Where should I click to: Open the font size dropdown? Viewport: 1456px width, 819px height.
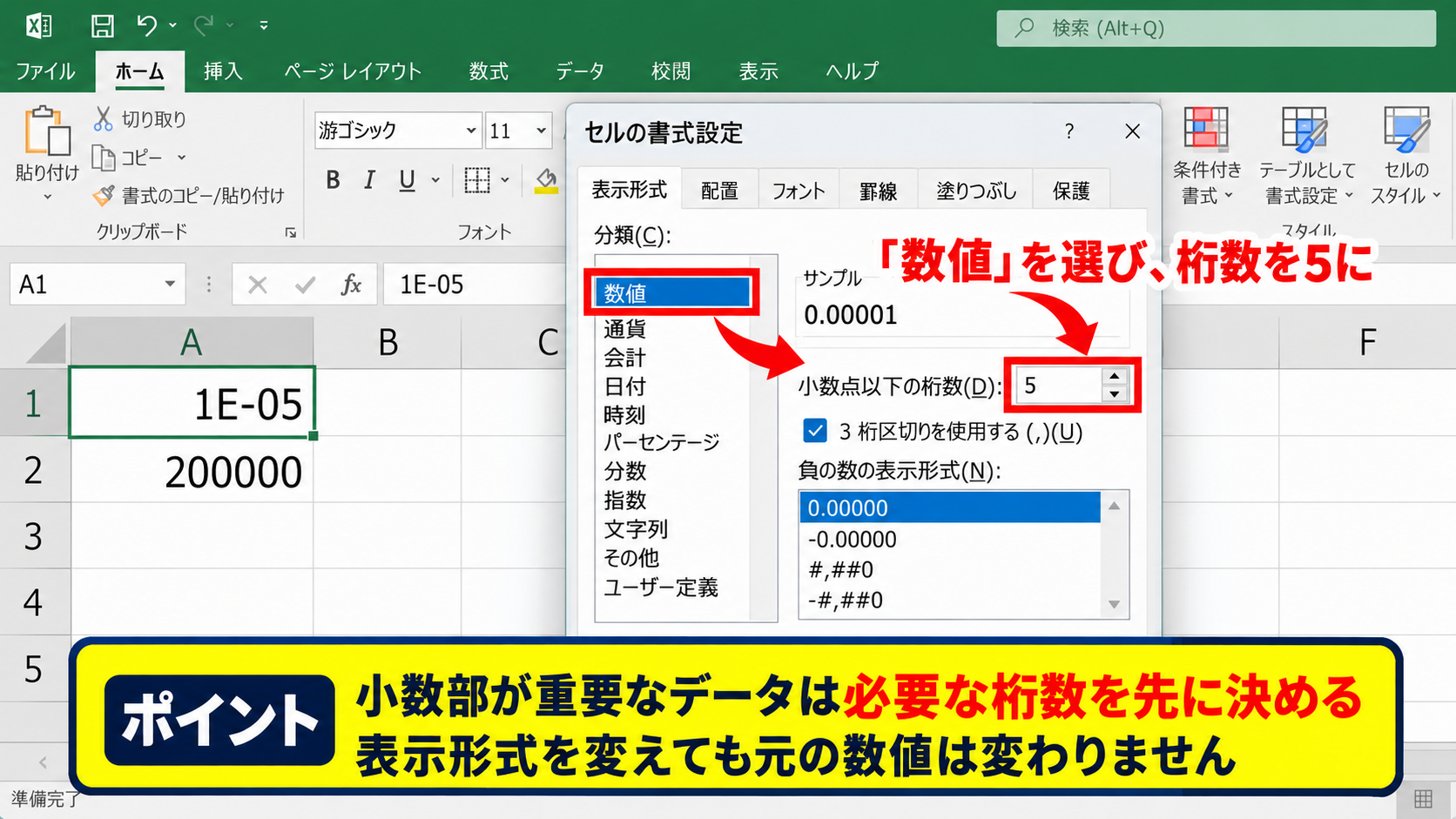(x=541, y=131)
